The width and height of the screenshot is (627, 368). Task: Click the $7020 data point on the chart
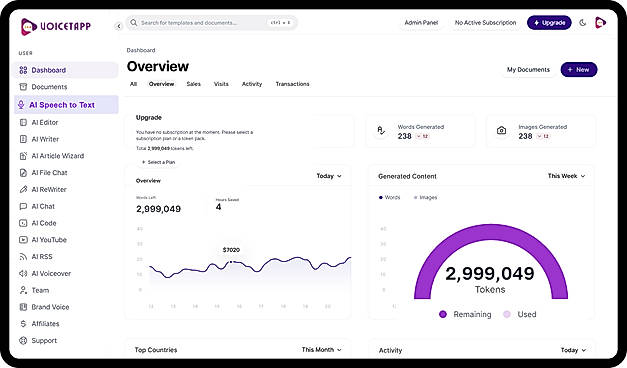click(231, 262)
